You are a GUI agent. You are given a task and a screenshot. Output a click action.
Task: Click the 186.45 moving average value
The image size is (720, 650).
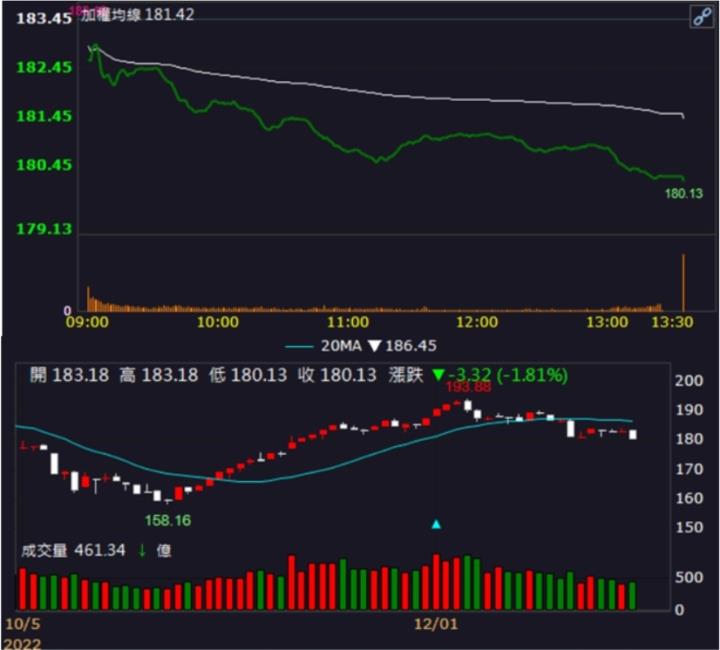tap(411, 346)
